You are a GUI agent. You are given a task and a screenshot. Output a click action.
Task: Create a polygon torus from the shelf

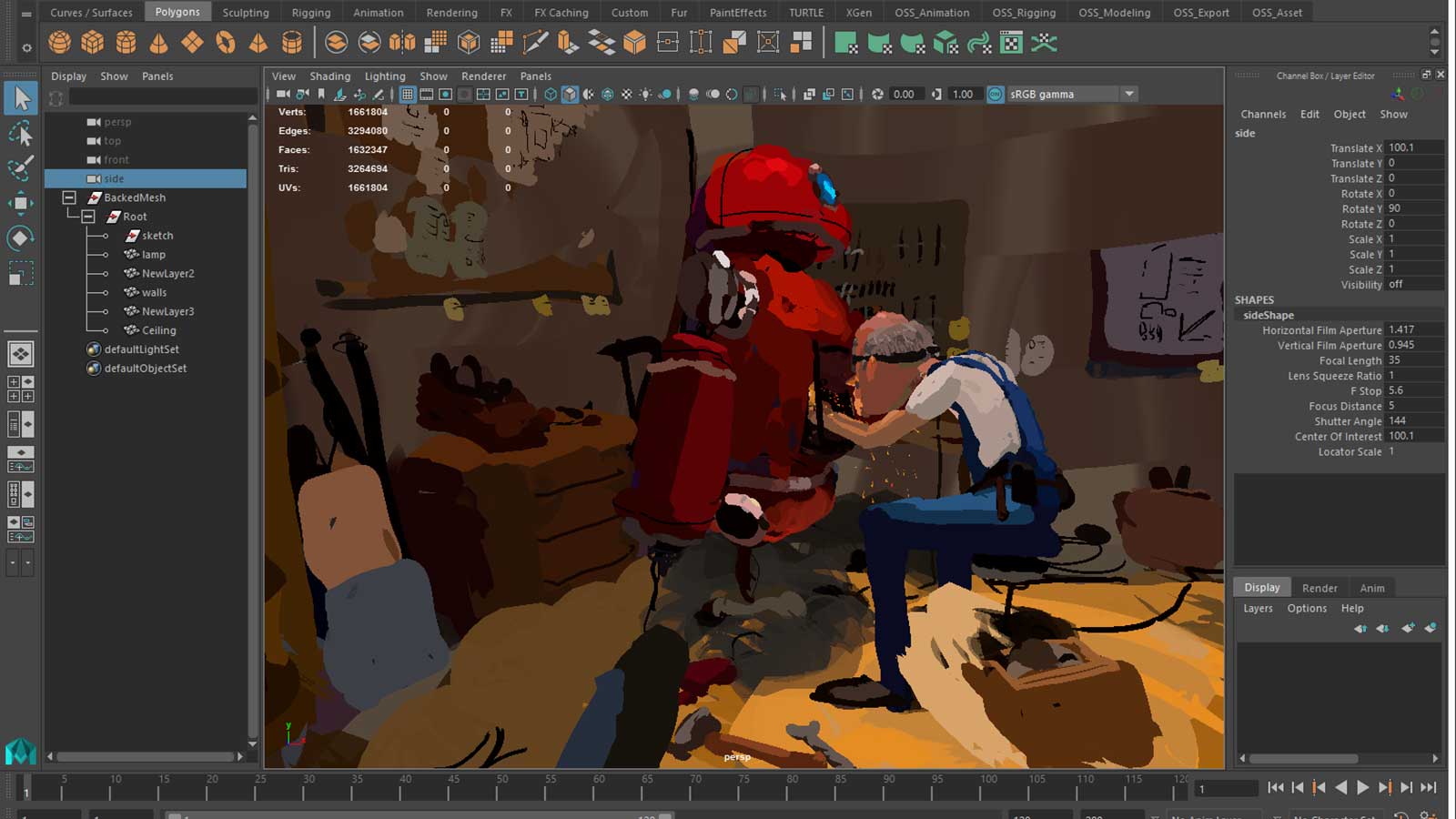pos(225,43)
